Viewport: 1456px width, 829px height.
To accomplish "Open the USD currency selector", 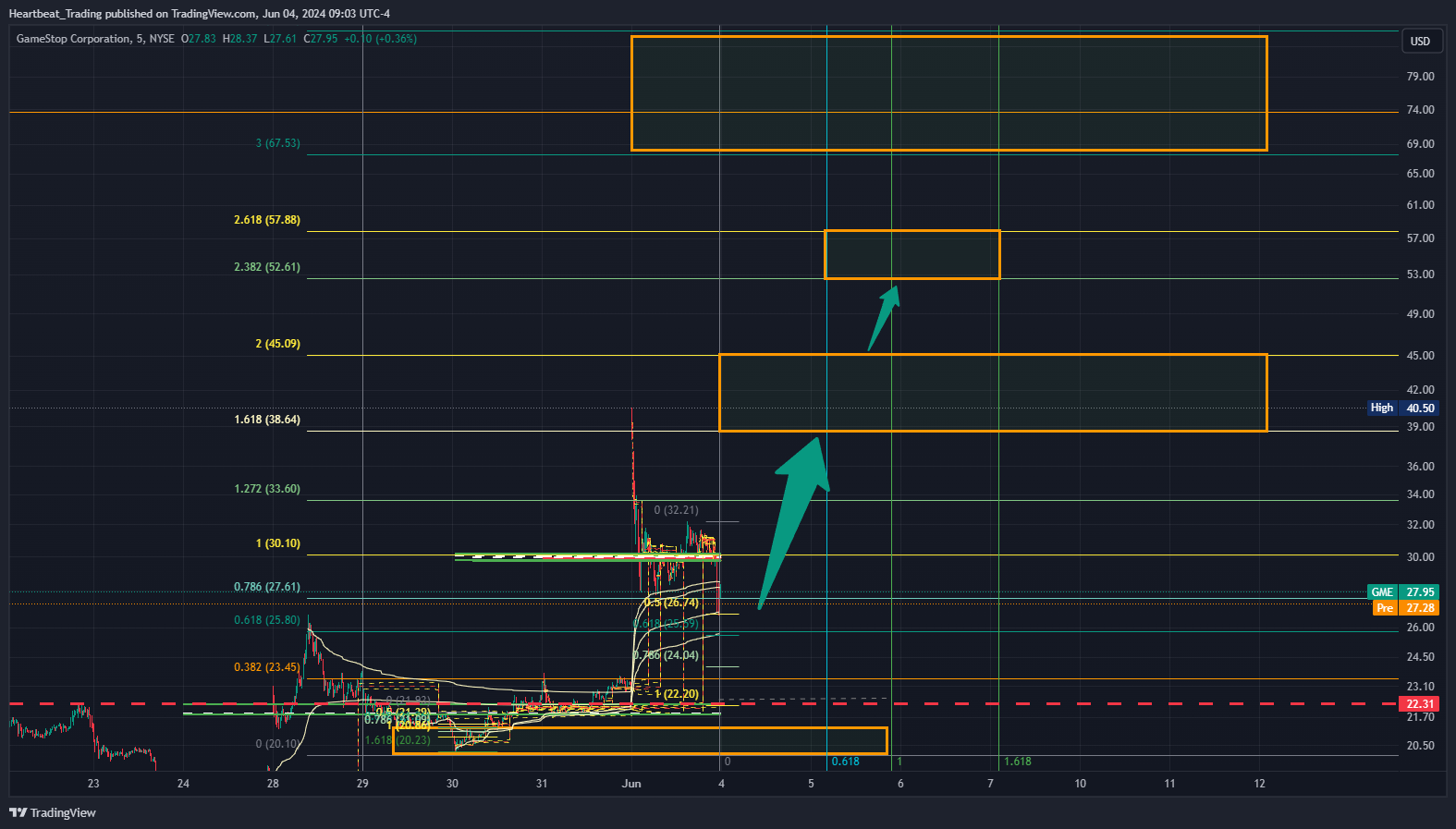I will pyautogui.click(x=1420, y=41).
